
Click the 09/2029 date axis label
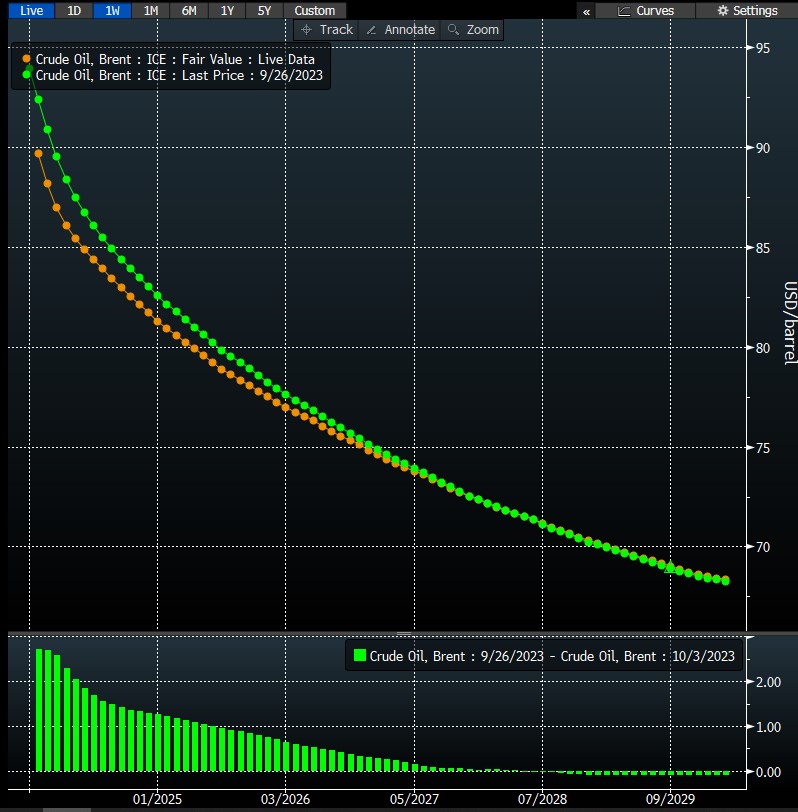coord(670,799)
